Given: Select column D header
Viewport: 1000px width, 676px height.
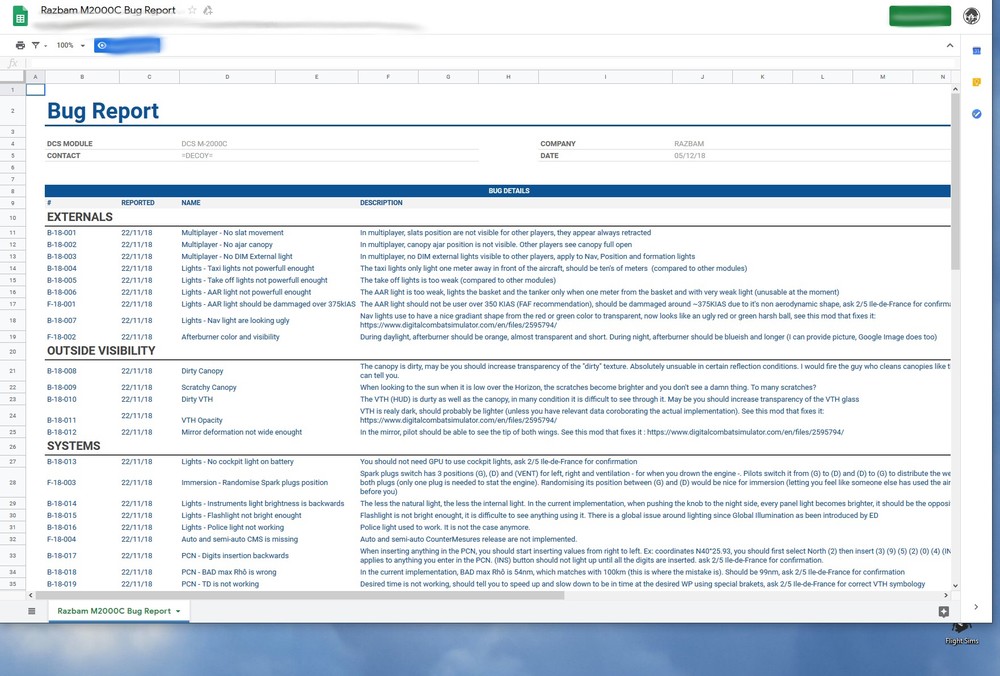Looking at the screenshot, I should point(227,77).
